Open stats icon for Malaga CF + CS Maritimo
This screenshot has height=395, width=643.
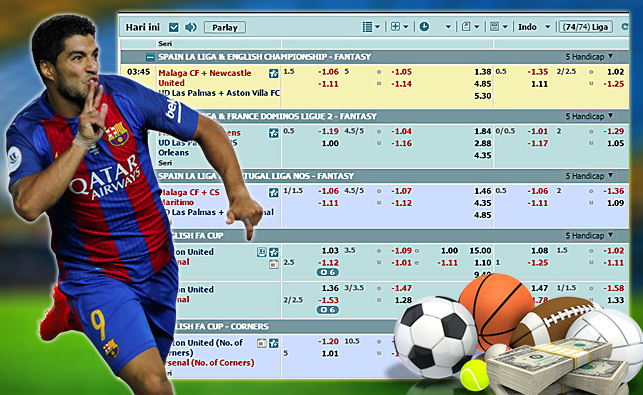pyautogui.click(x=274, y=193)
